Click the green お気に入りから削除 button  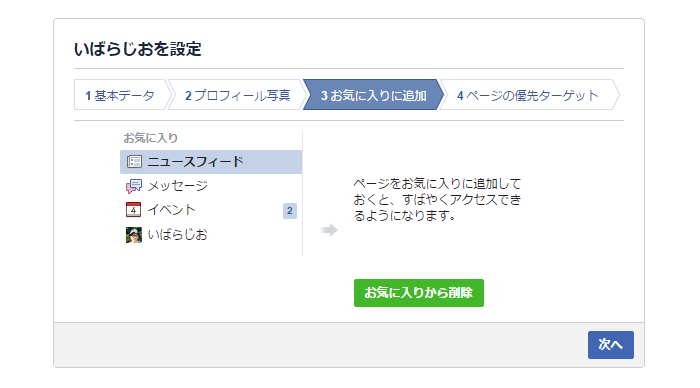[x=419, y=293]
